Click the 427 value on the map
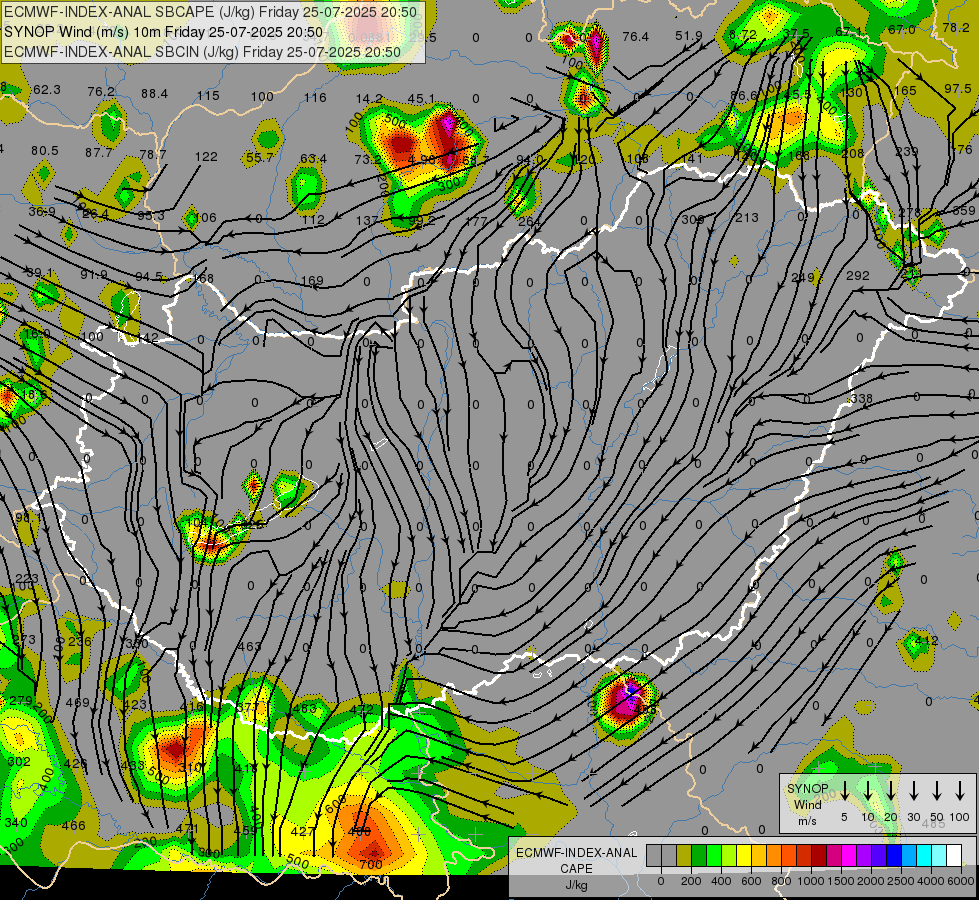Image resolution: width=979 pixels, height=900 pixels. [x=303, y=831]
